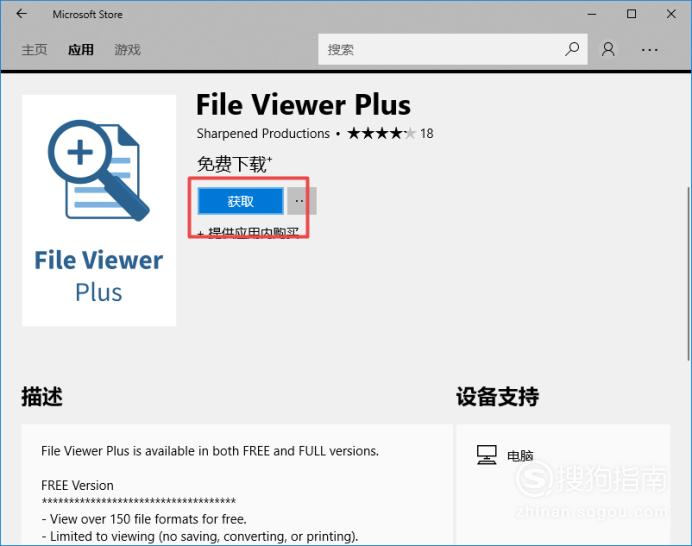Click the 'Limited to viewing' description line
The width and height of the screenshot is (692, 546).
199,536
